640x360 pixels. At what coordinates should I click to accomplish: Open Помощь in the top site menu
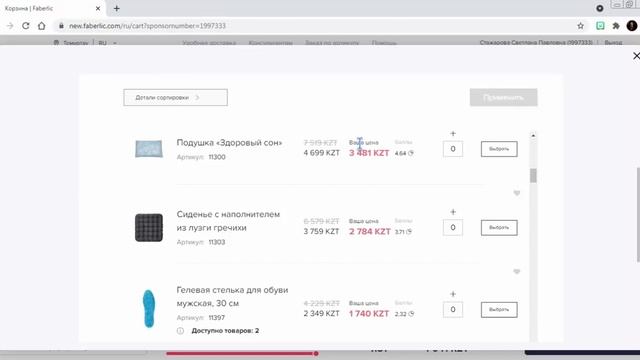point(384,43)
